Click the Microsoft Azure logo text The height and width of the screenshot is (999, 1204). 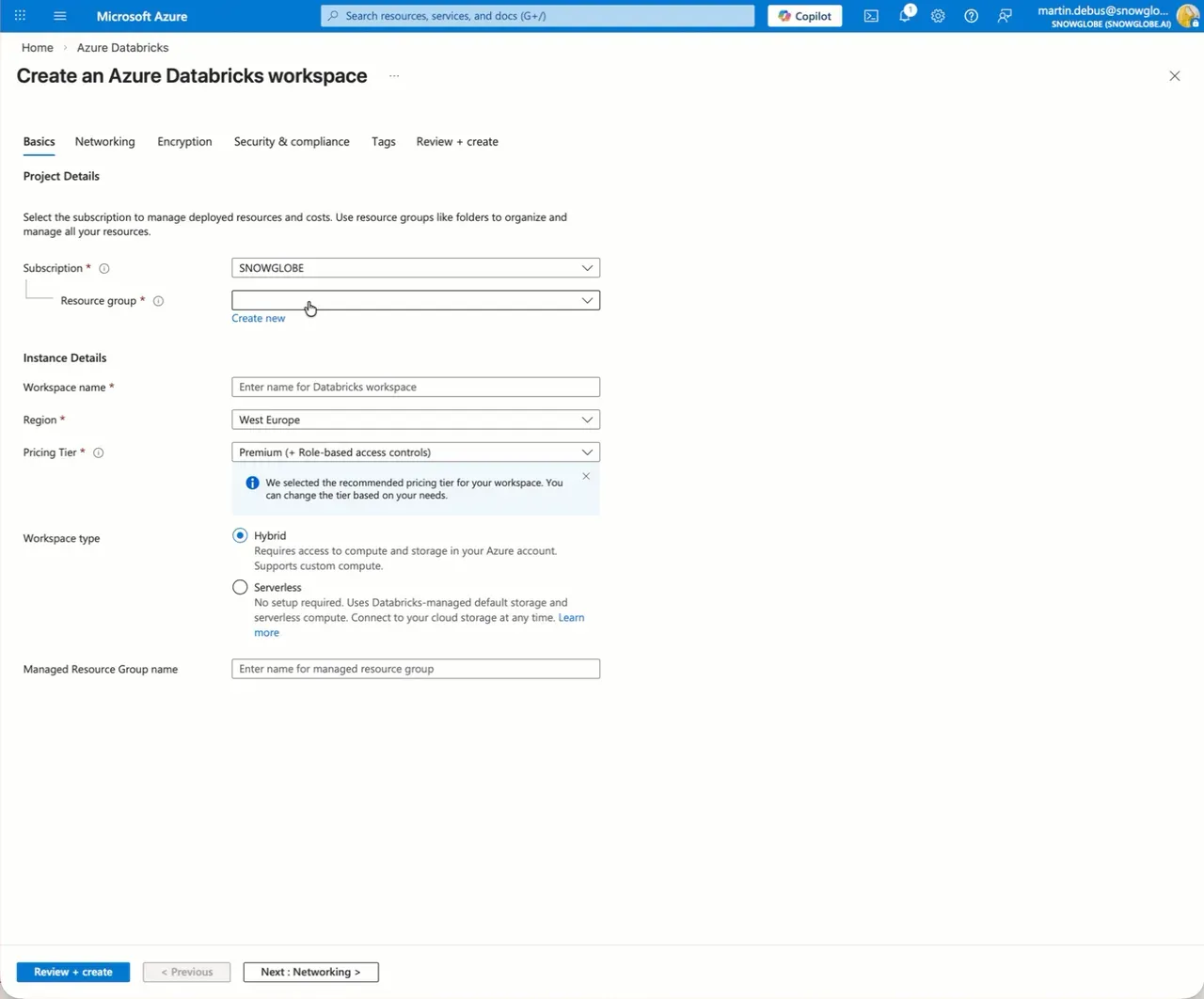coord(142,16)
